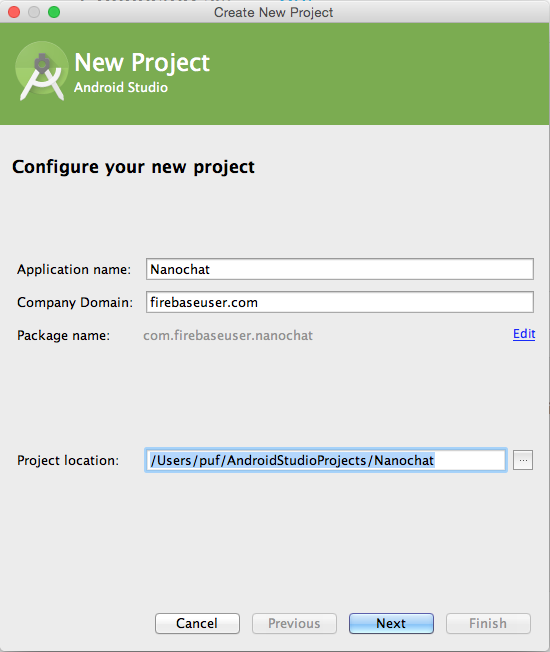Image resolution: width=550 pixels, height=652 pixels.
Task: Cancel the new project wizard
Action: (x=197, y=623)
